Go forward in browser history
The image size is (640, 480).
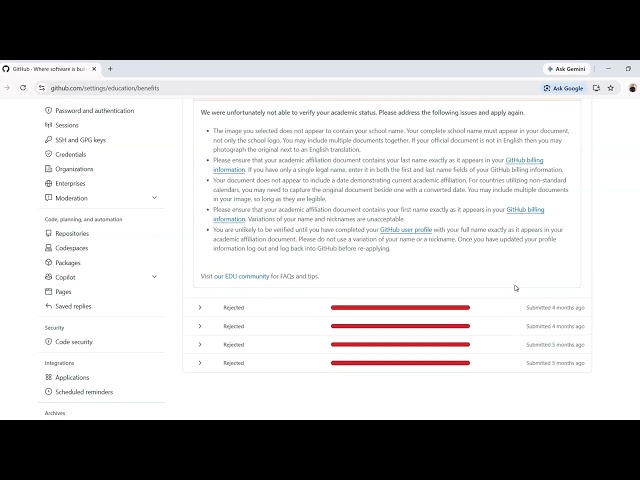(7, 88)
